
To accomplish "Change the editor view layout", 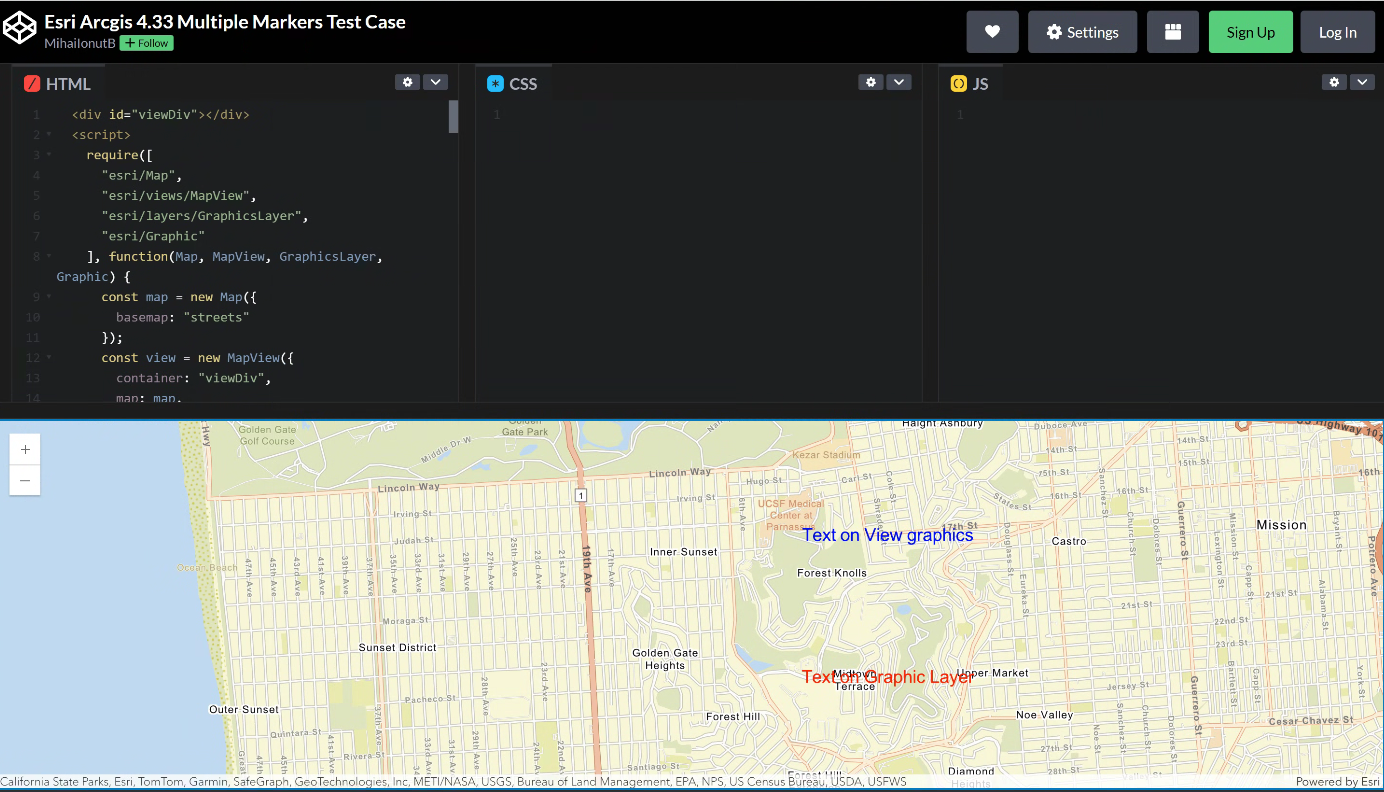I will click(x=1173, y=32).
